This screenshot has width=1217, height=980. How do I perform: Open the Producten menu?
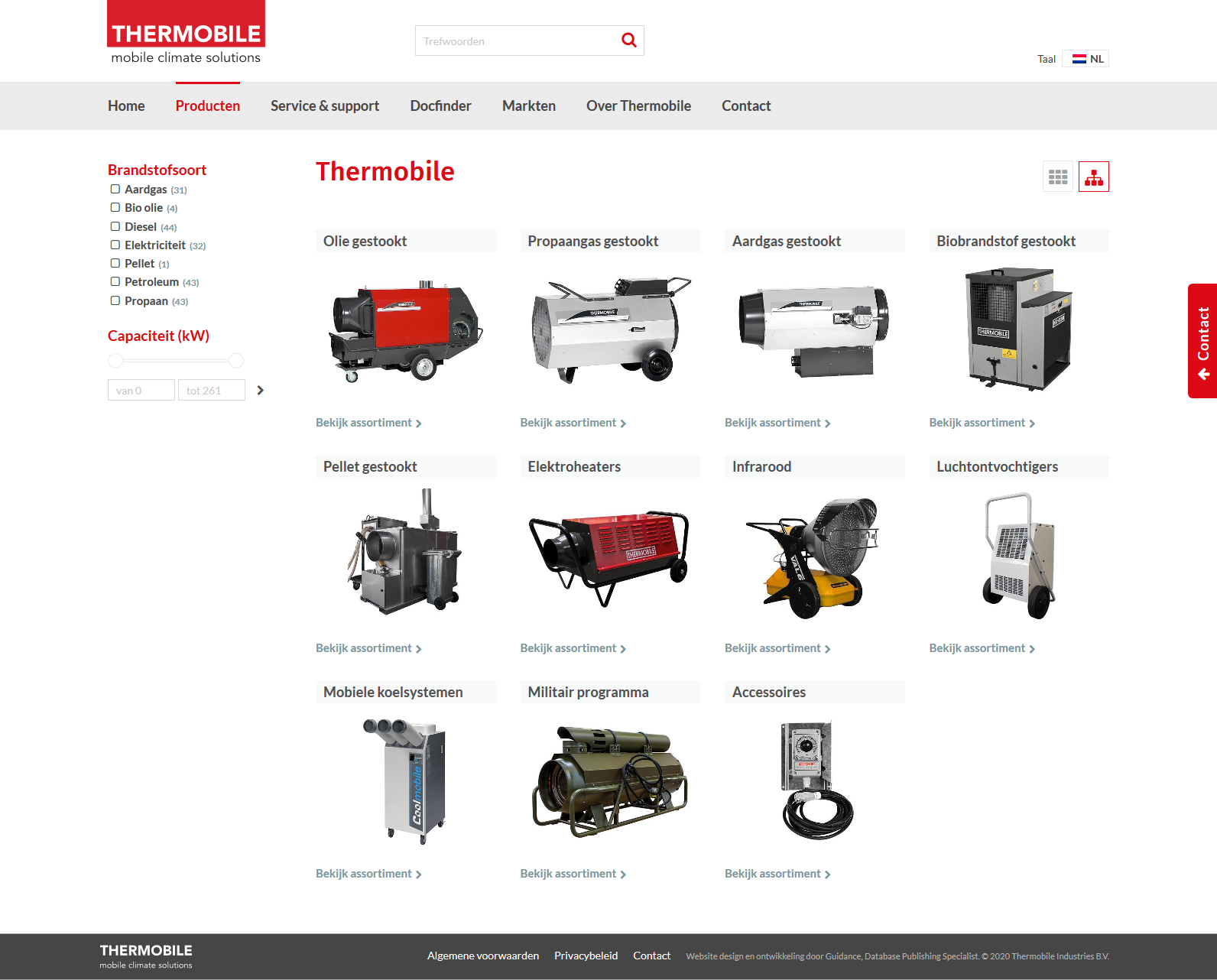click(x=208, y=106)
